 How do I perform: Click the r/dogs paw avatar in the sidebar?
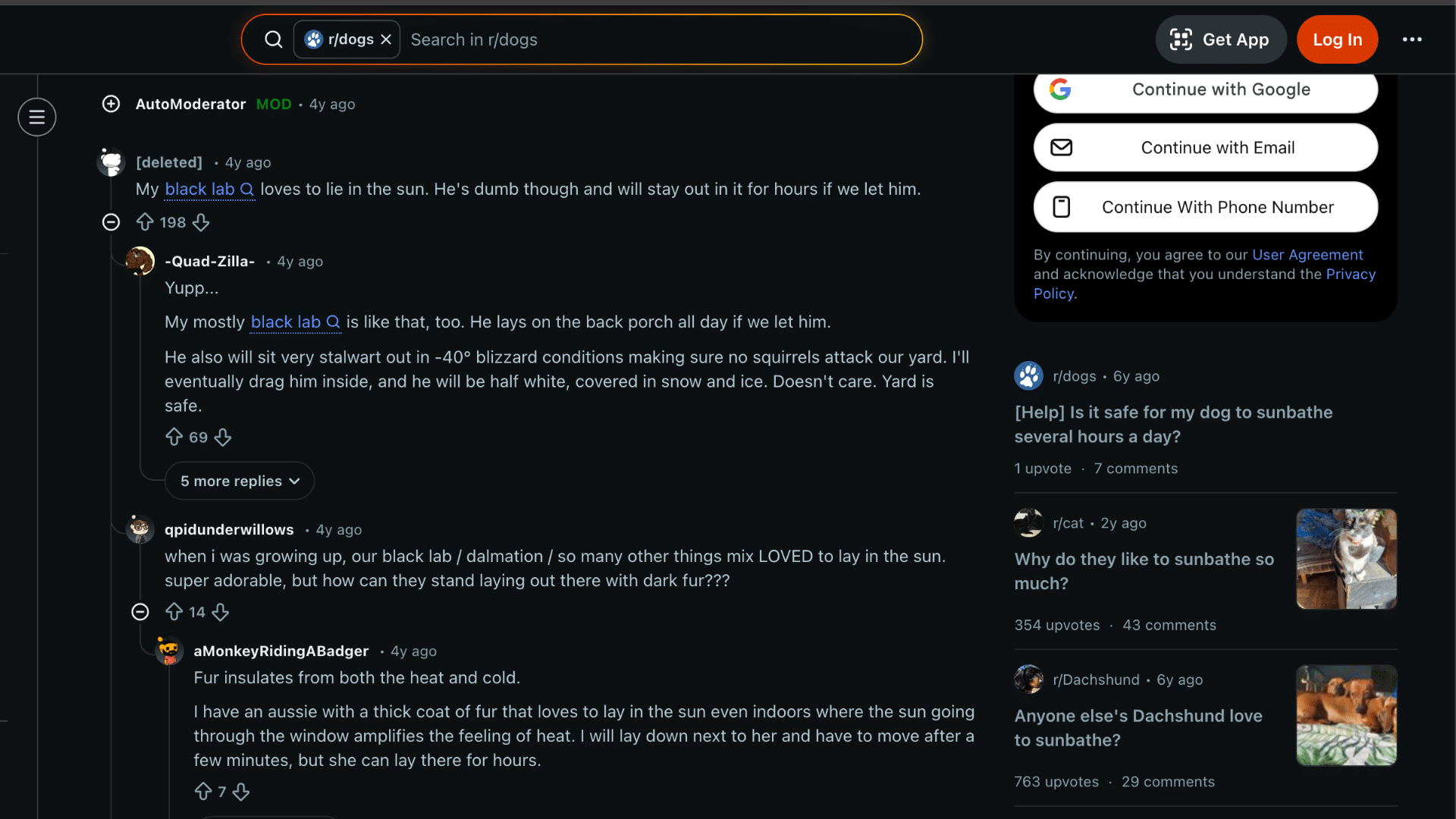tap(1028, 375)
